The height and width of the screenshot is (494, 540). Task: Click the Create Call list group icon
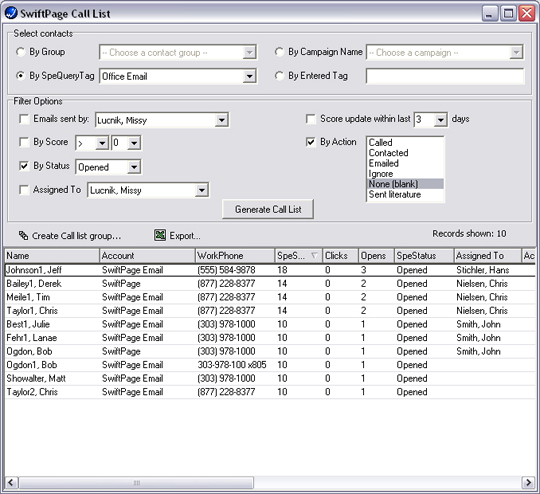pyautogui.click(x=23, y=236)
